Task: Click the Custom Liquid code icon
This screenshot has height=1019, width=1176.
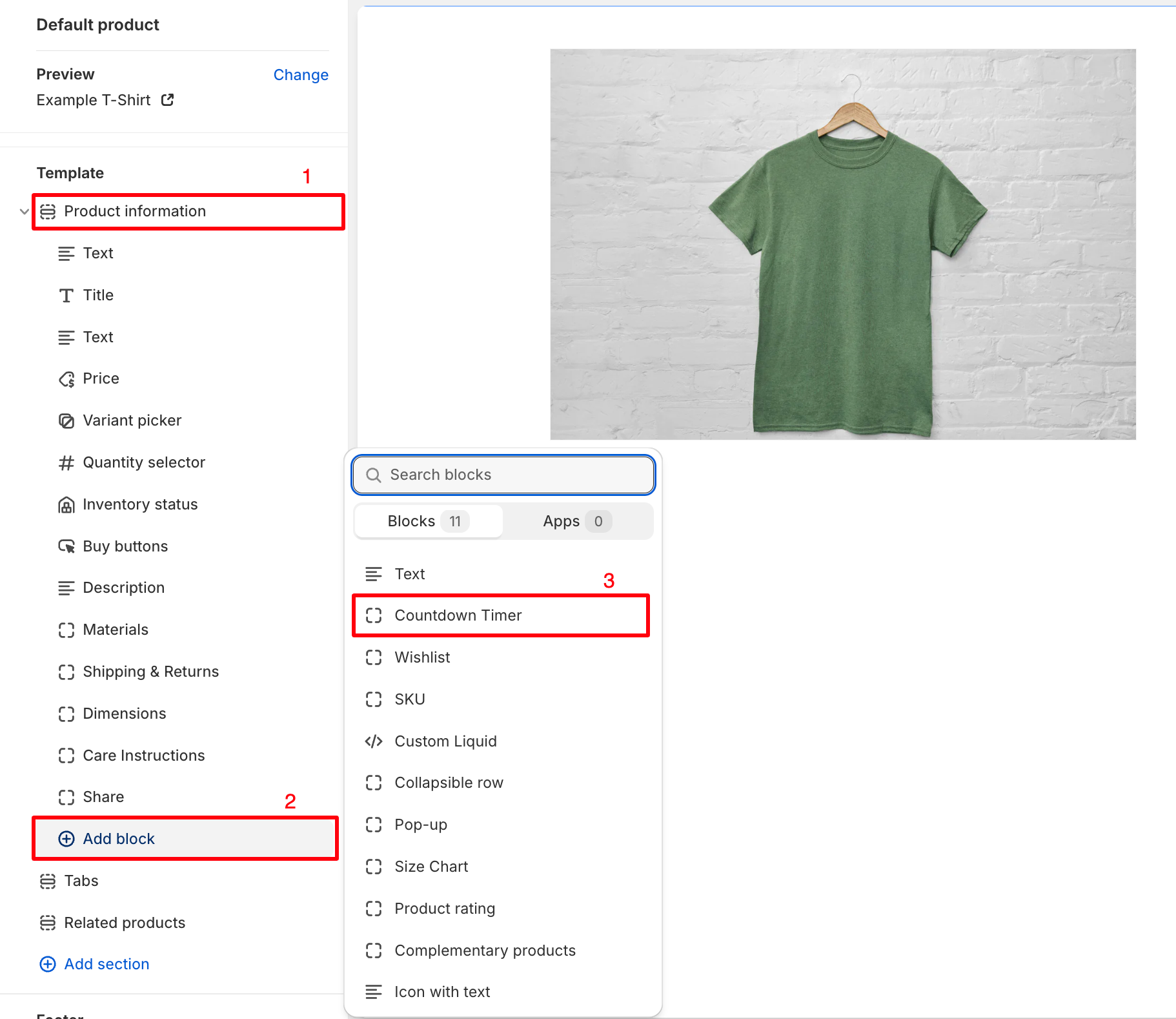Action: (x=374, y=741)
